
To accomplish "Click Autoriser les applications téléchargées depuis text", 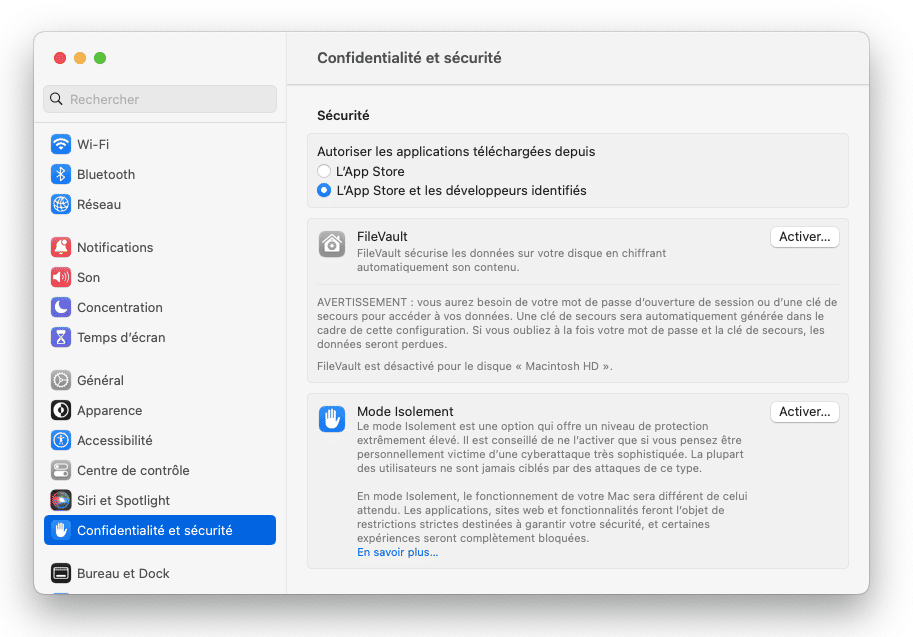I will click(456, 151).
